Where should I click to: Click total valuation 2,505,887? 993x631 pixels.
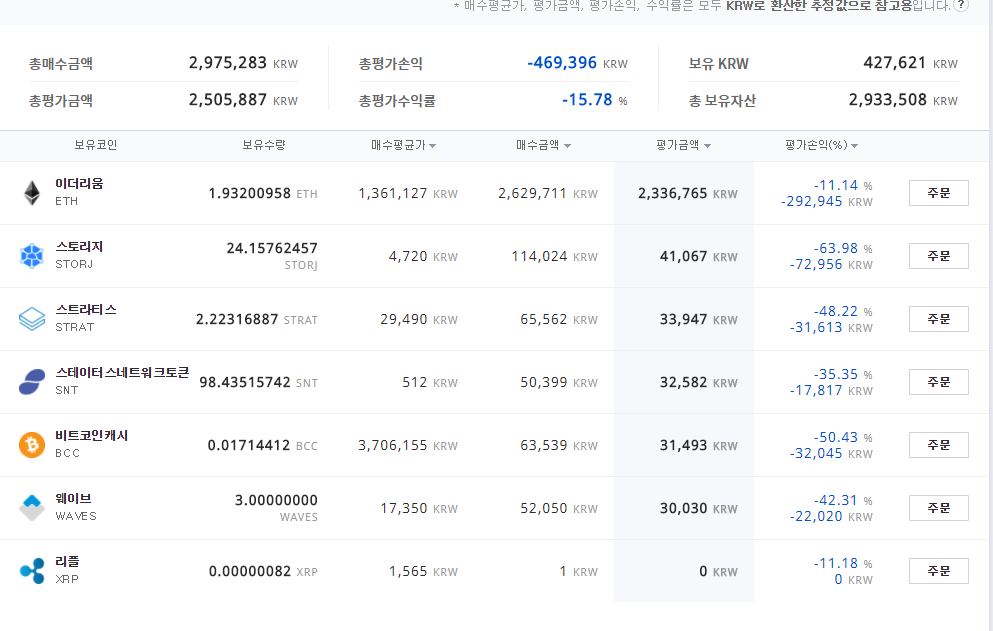(227, 99)
